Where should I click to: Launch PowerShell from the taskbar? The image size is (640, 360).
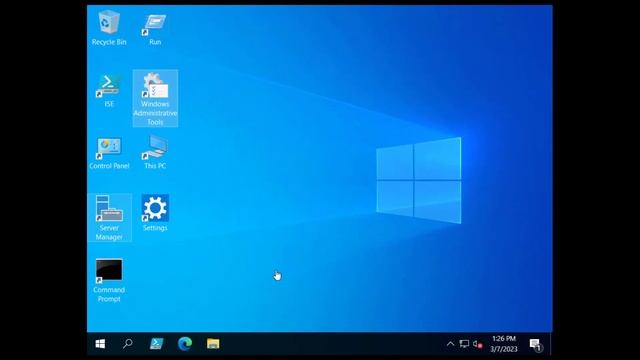pos(156,344)
